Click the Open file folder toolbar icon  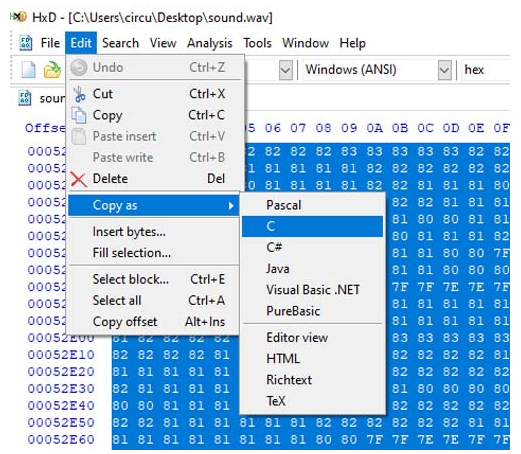point(52,70)
